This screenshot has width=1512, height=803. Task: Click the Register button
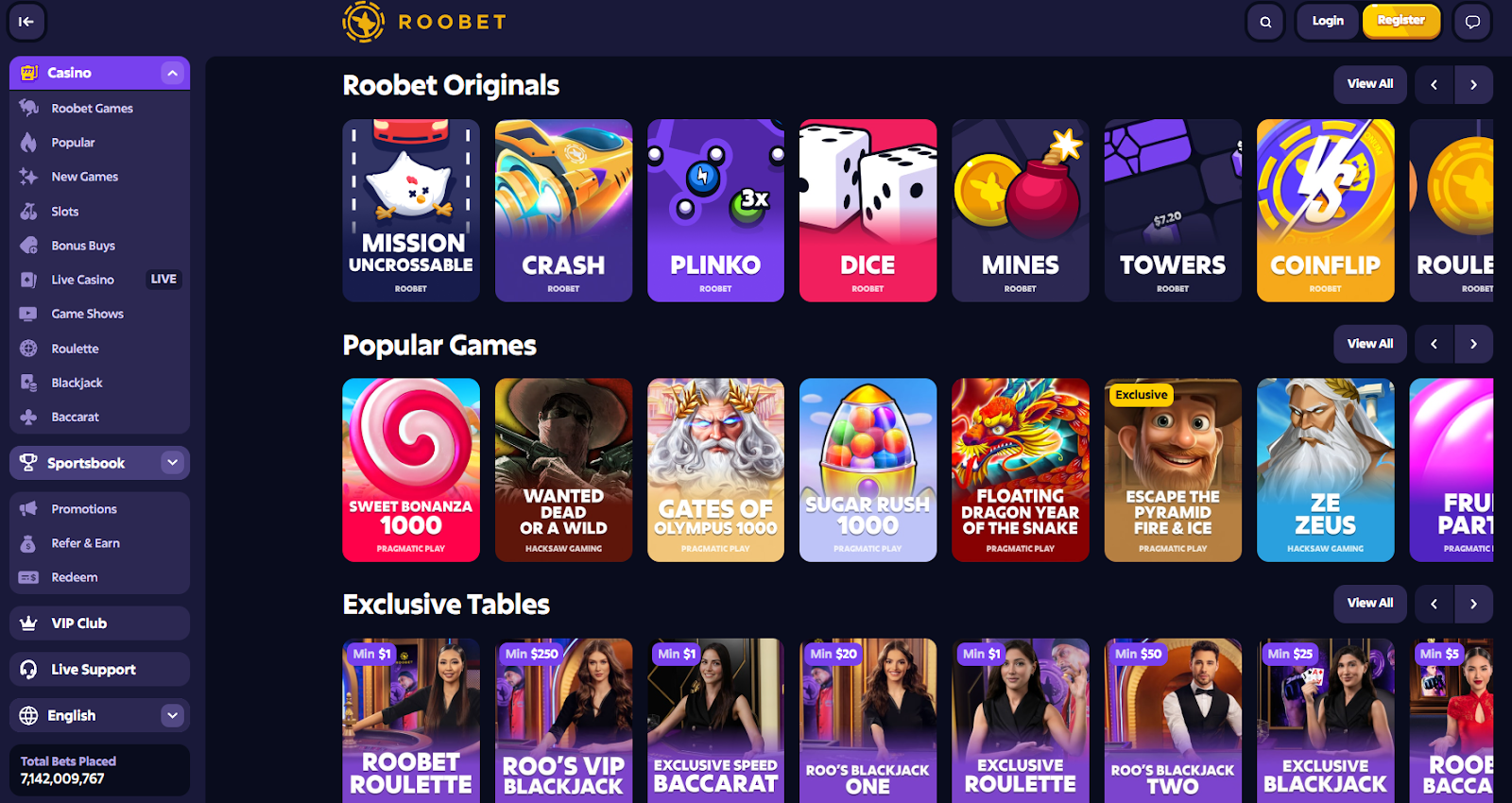click(x=1400, y=21)
